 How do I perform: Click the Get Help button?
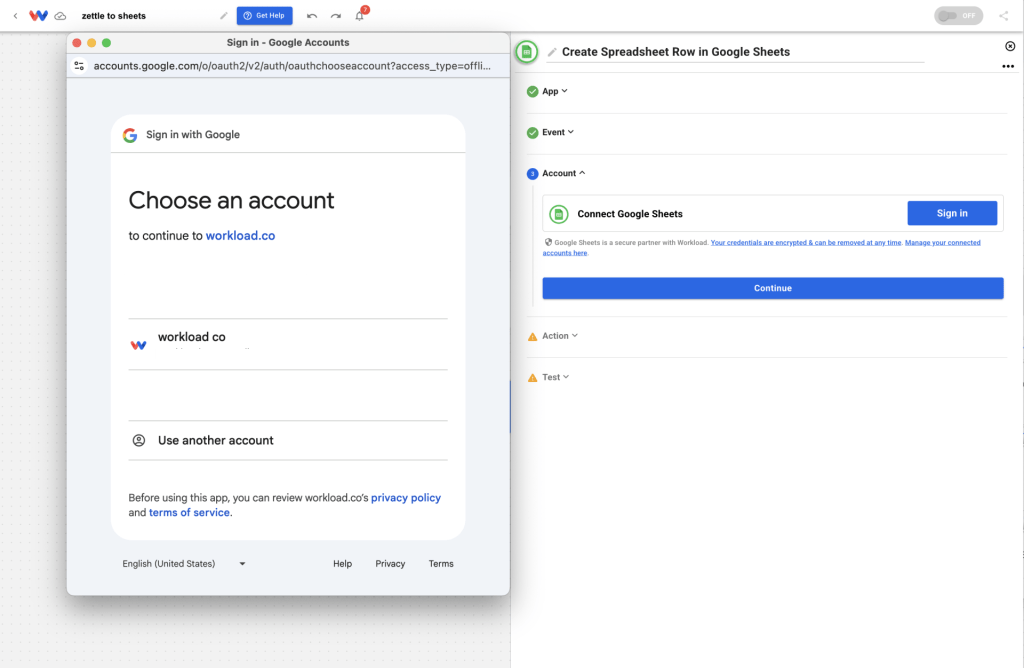pos(264,16)
